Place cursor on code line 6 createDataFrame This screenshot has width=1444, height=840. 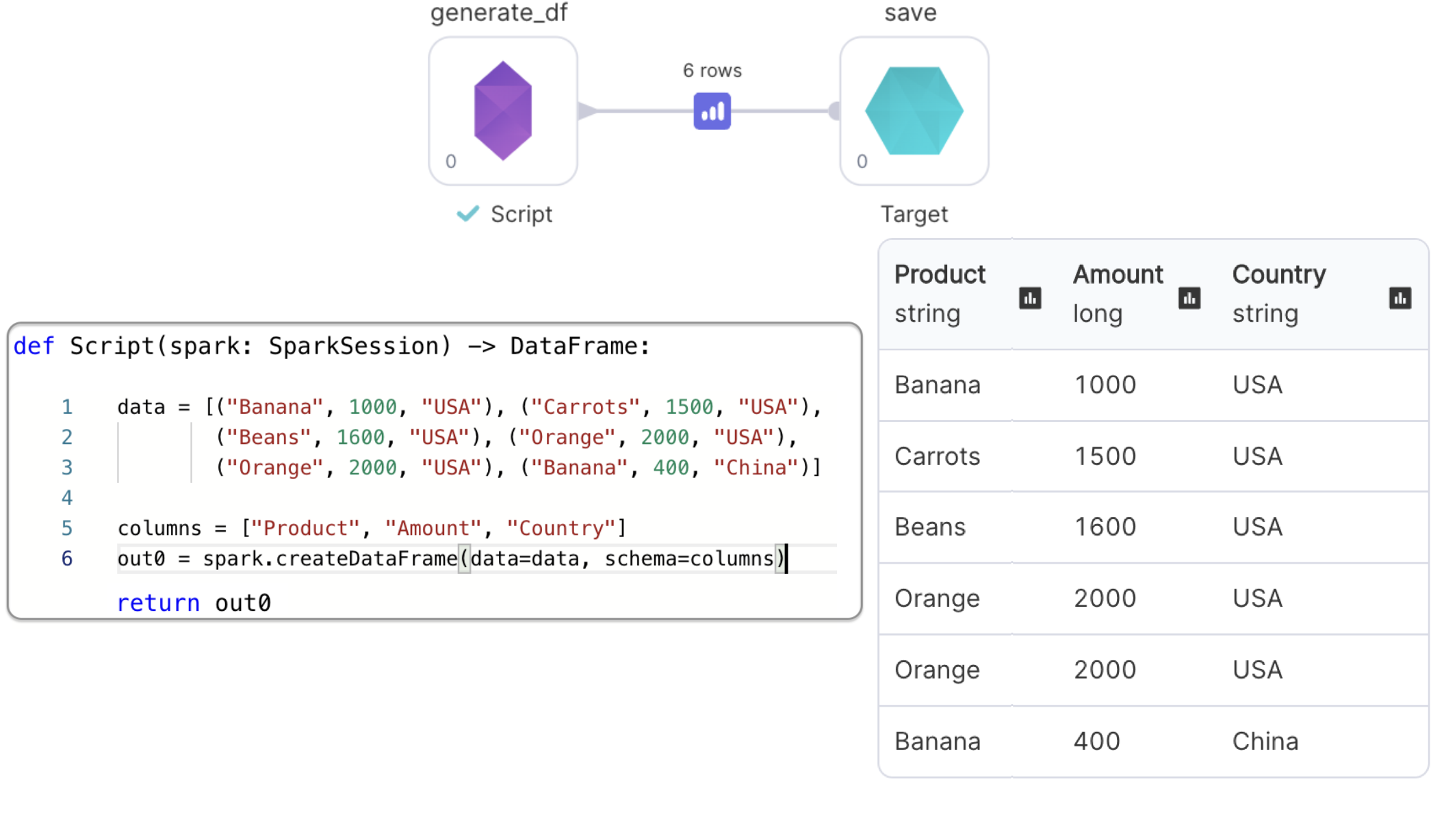point(366,559)
